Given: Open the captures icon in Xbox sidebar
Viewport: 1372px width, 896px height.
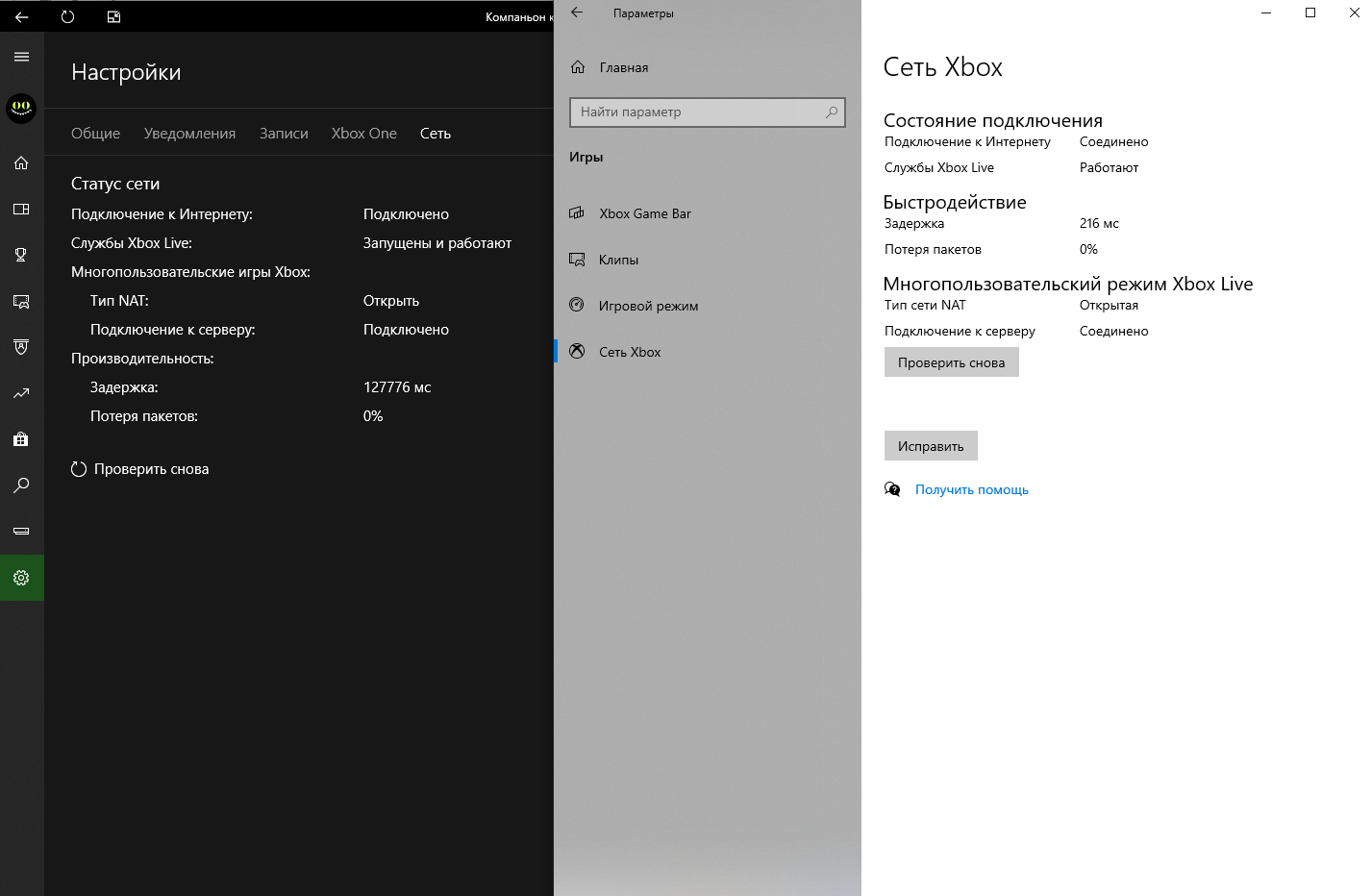Looking at the screenshot, I should 21,301.
